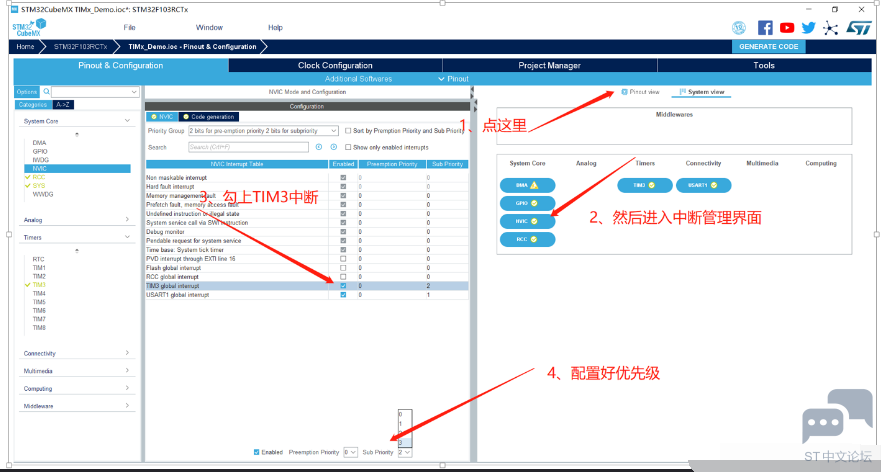Enable RCC global interrupt checkbox
Viewport: 881px width, 472px height.
coord(343,277)
